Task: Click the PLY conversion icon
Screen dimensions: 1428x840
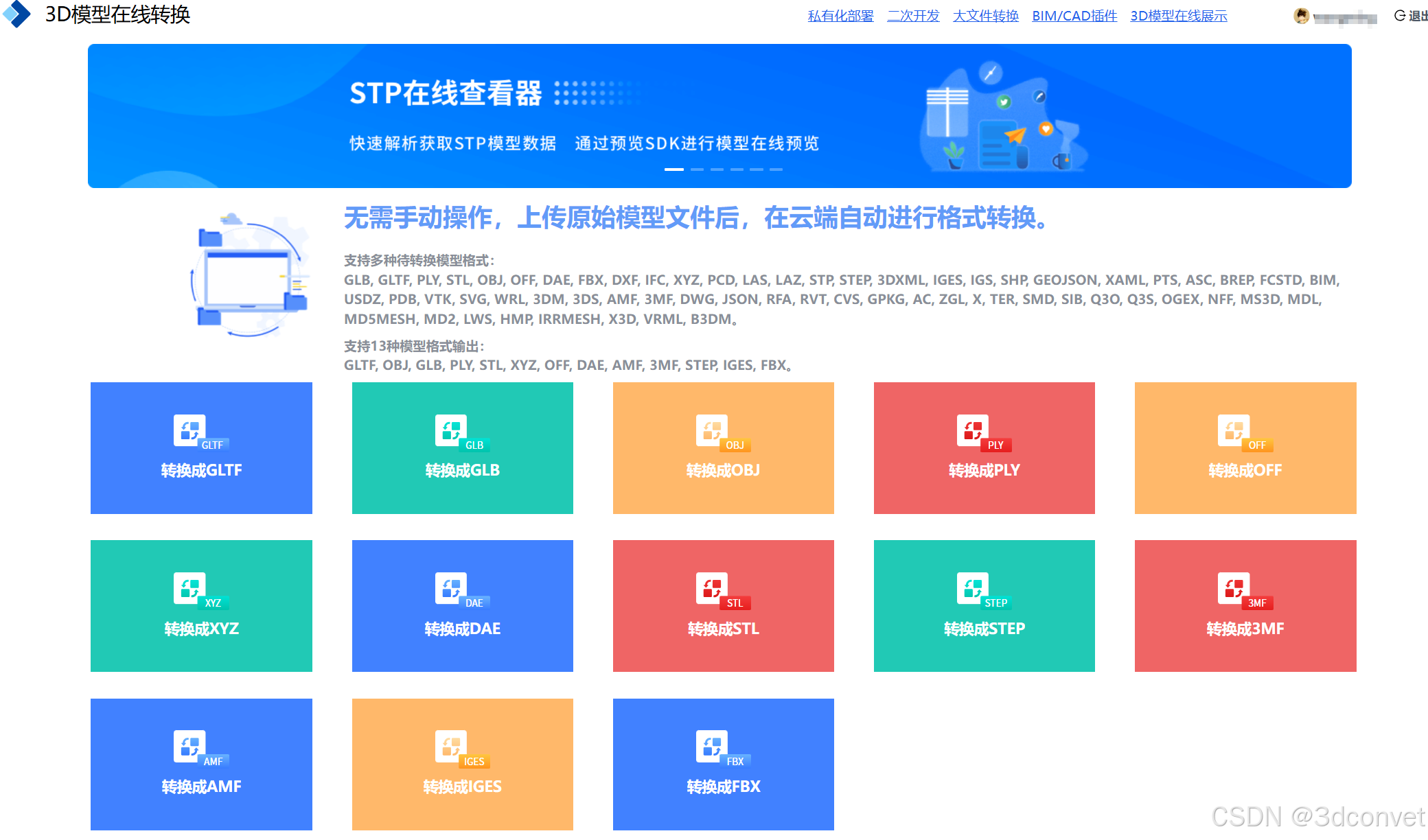Action: (x=973, y=431)
